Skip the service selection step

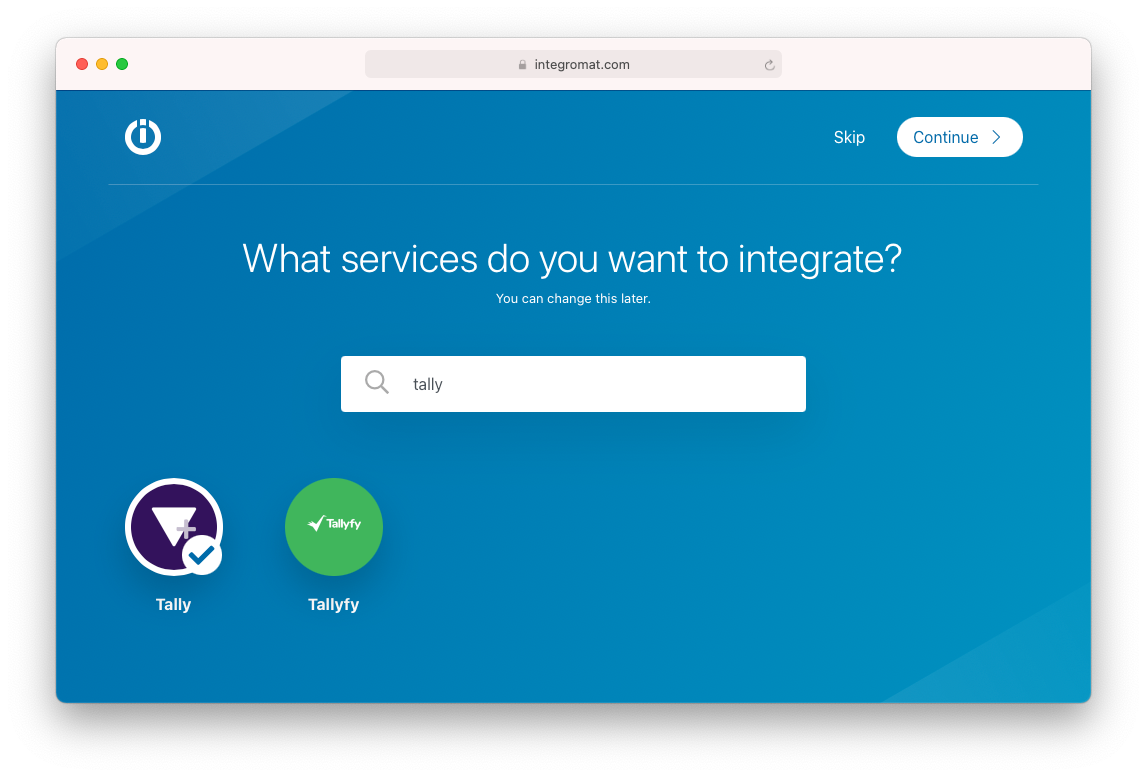coord(849,138)
